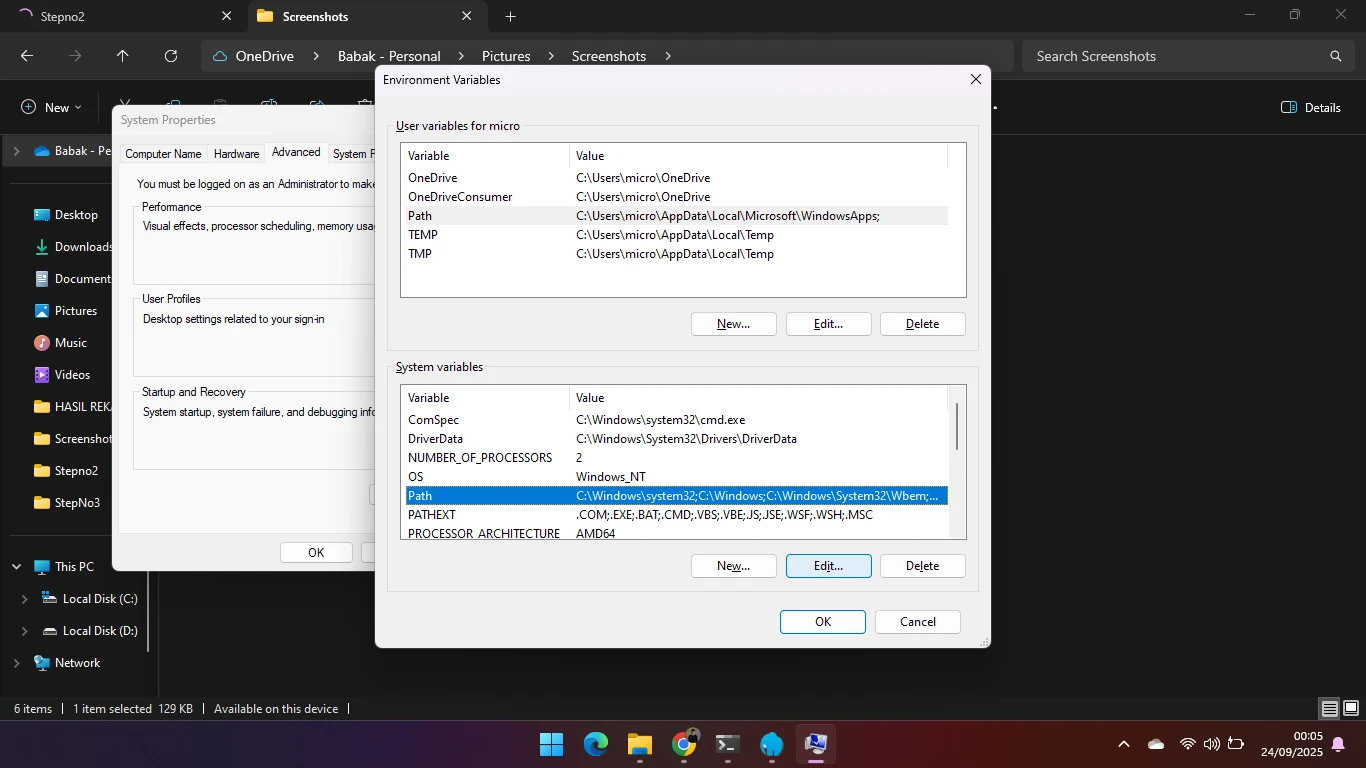The width and height of the screenshot is (1366, 768).
Task: Click the search magnifier icon
Action: point(1335,56)
